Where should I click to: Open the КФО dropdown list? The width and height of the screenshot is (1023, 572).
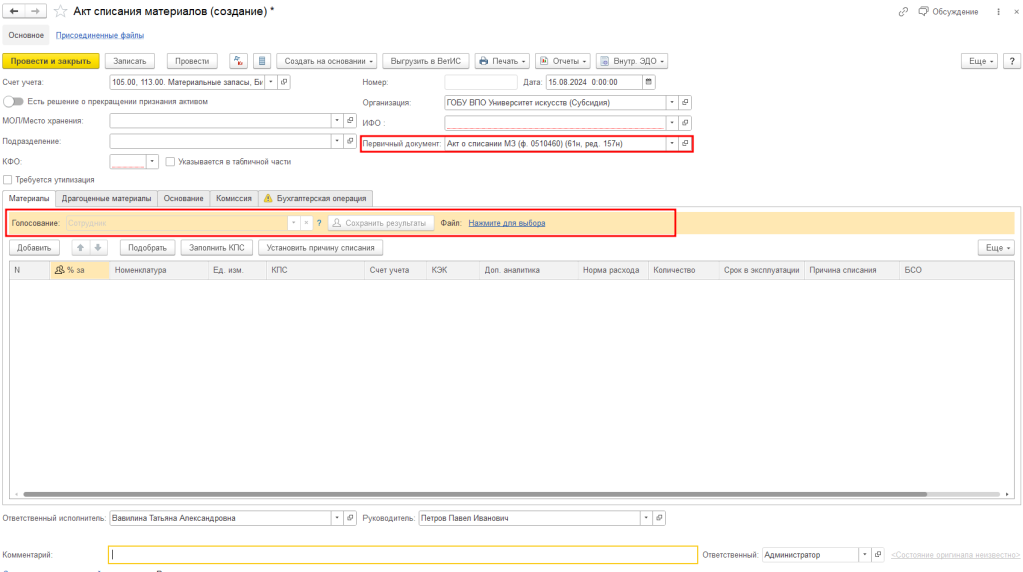152,161
